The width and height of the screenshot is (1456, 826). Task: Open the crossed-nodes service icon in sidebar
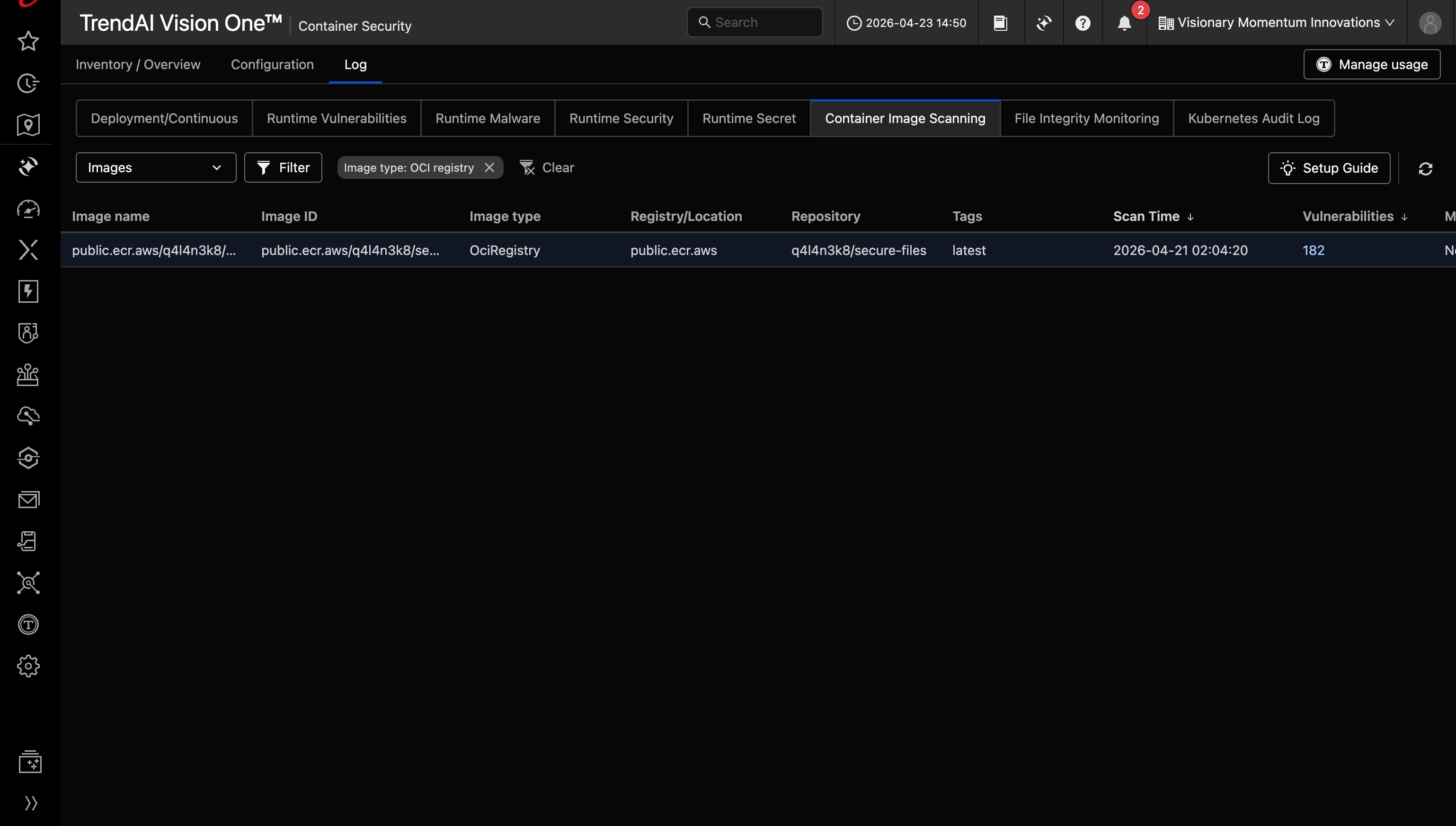(28, 583)
